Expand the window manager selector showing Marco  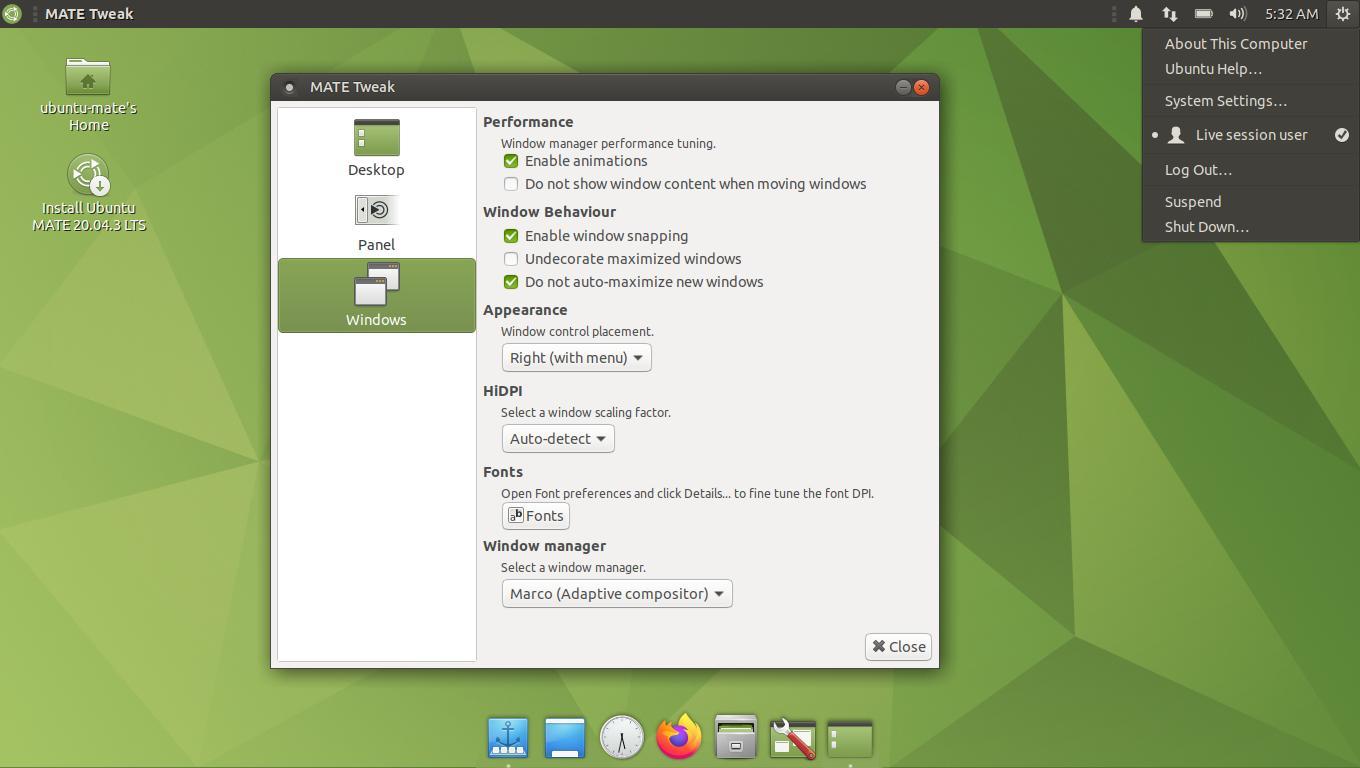click(x=616, y=593)
